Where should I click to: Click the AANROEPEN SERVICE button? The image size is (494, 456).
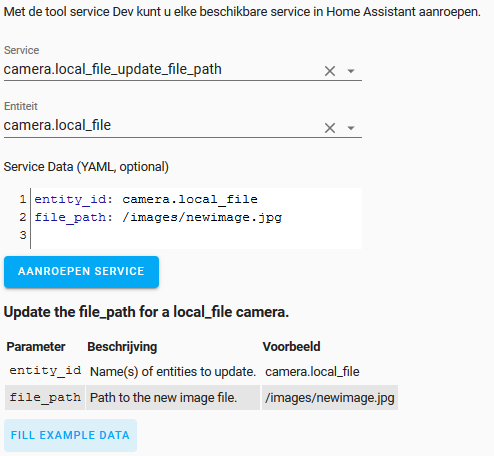coord(81,272)
